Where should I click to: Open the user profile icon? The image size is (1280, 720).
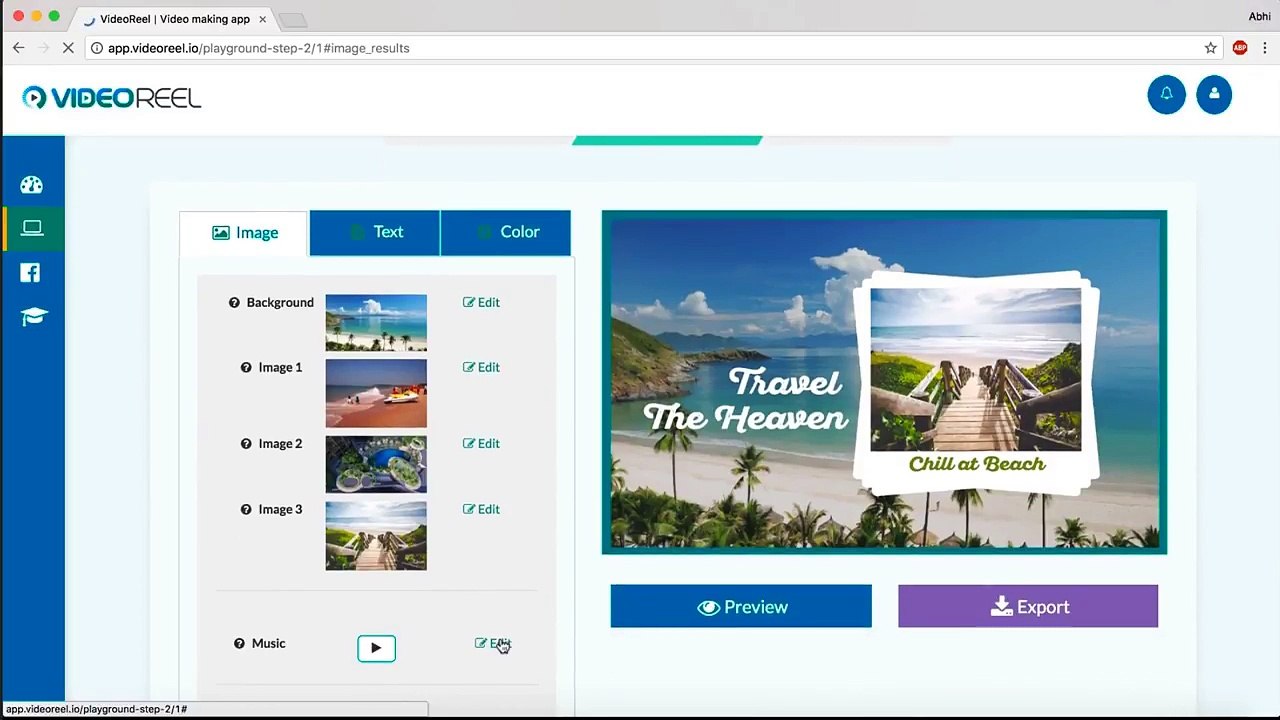[x=1214, y=94]
